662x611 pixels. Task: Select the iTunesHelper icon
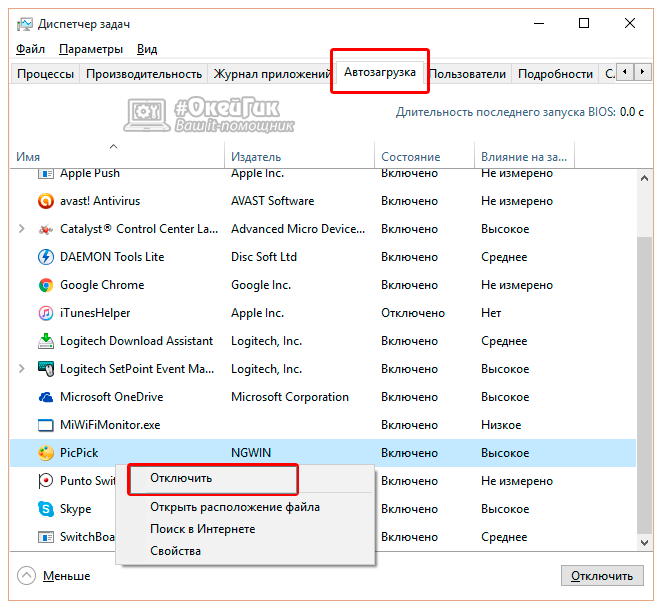pyautogui.click(x=45, y=313)
